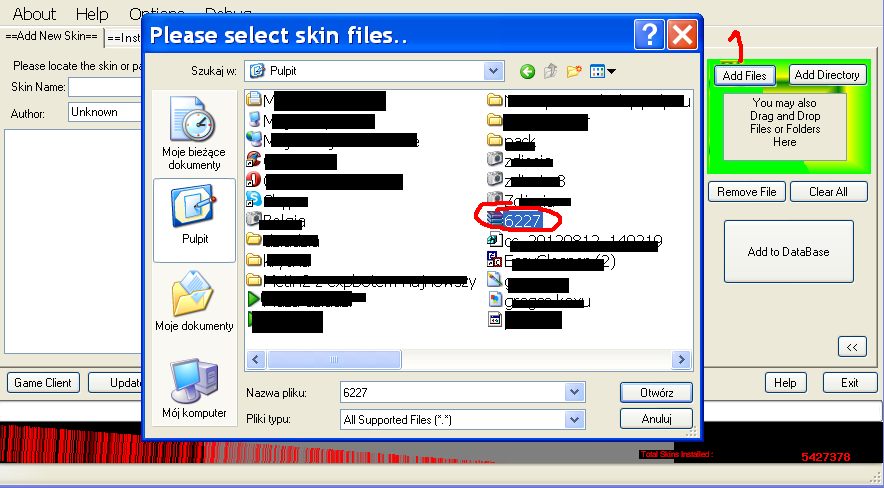Open Moje dokumenty in places bar
The image size is (884, 488).
[x=194, y=301]
